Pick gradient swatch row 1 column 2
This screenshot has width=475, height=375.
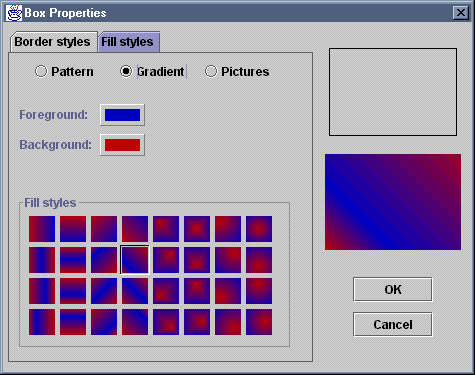coord(73,229)
